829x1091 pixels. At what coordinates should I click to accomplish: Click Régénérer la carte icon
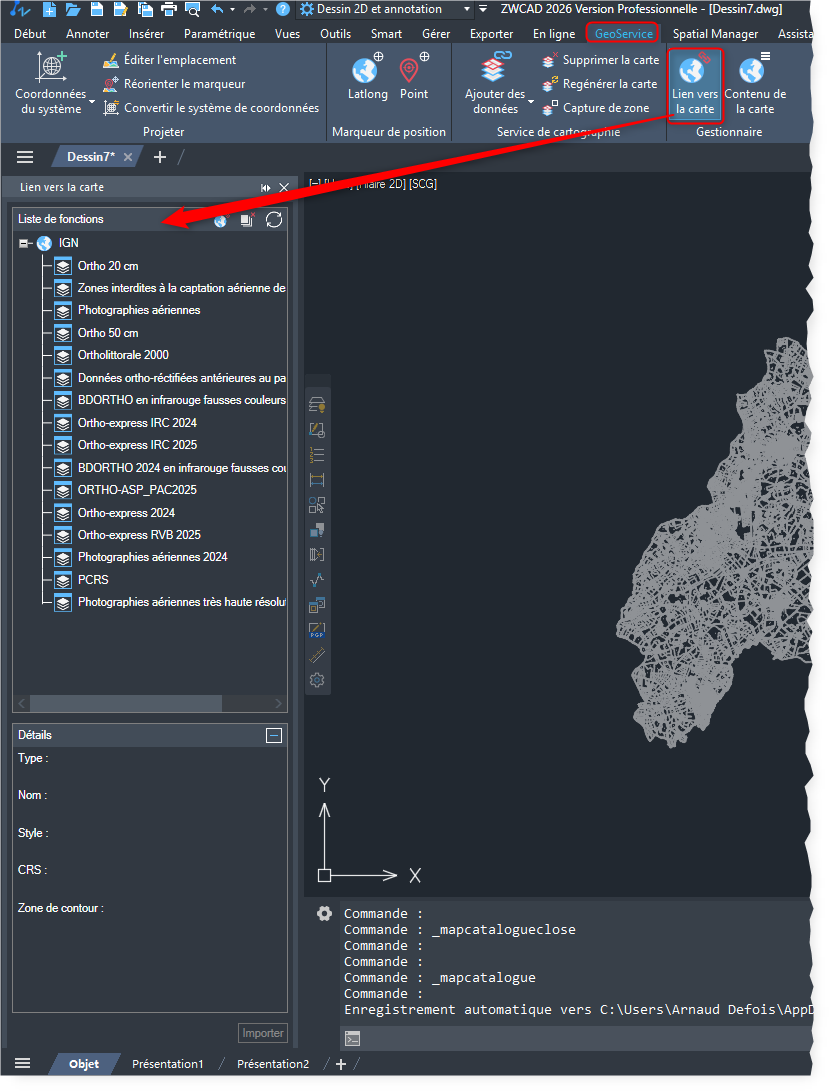click(549, 84)
